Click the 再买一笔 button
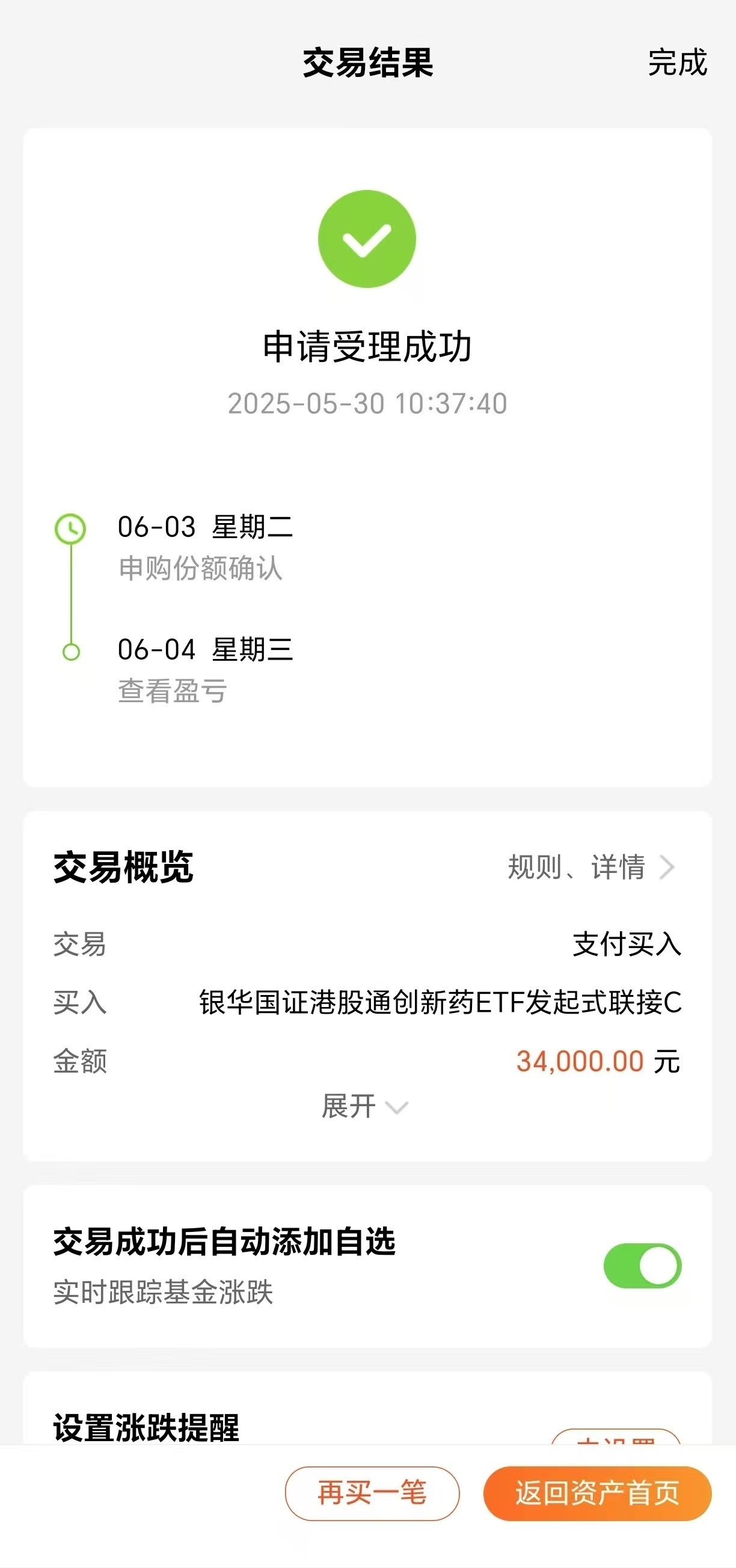 [x=372, y=1493]
